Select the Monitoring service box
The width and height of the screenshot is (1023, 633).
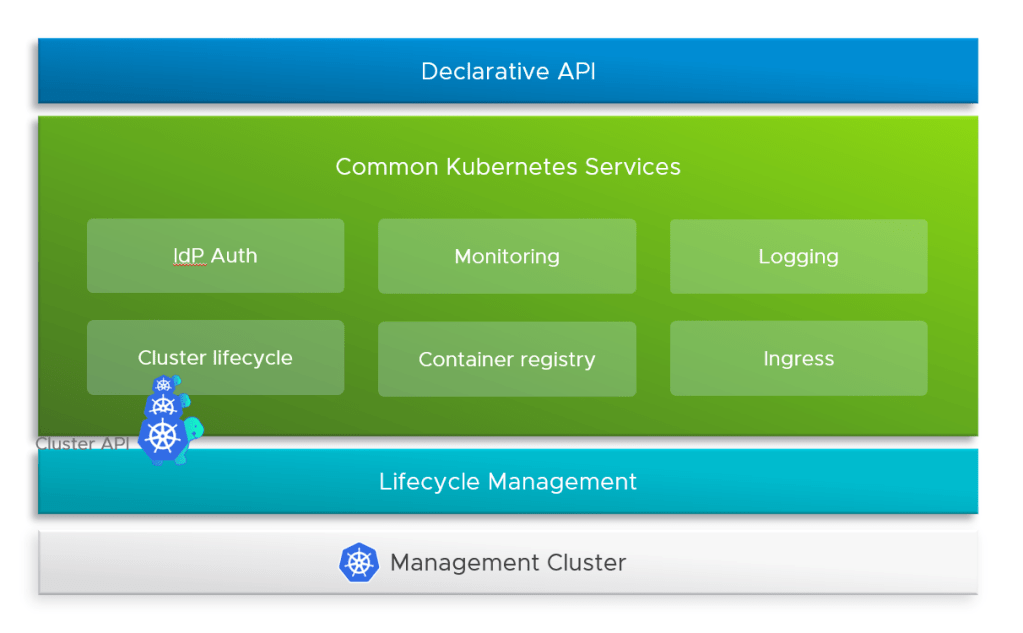[506, 256]
